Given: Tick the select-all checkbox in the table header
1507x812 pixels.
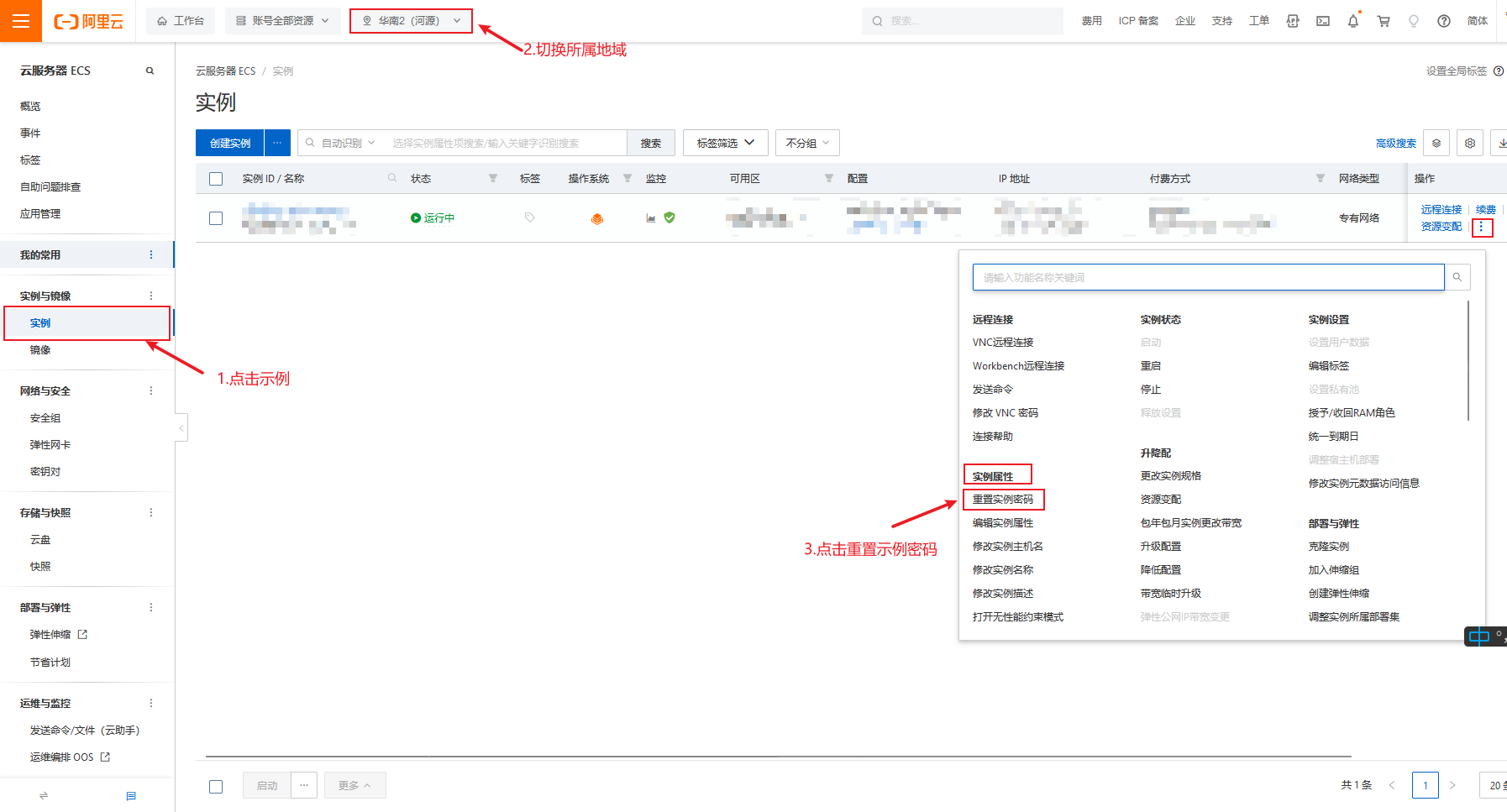Looking at the screenshot, I should tap(216, 179).
